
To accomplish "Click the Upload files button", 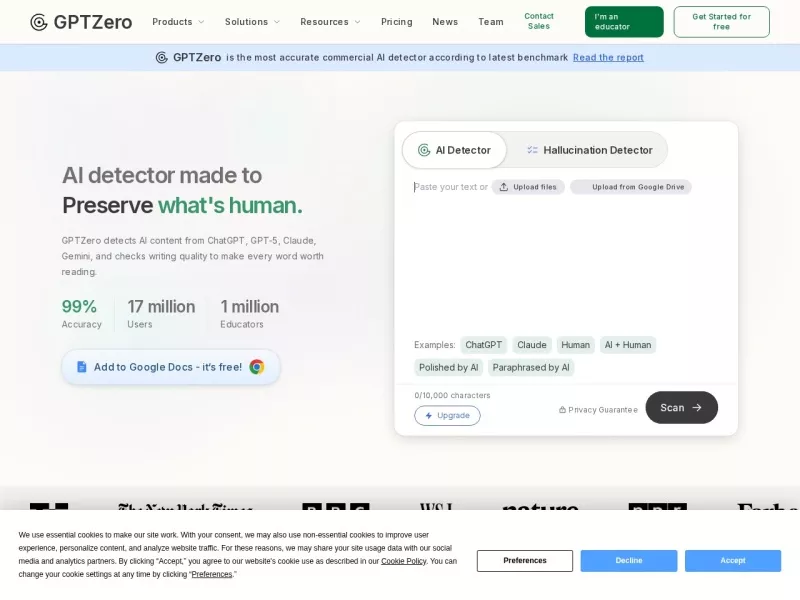I will (528, 187).
